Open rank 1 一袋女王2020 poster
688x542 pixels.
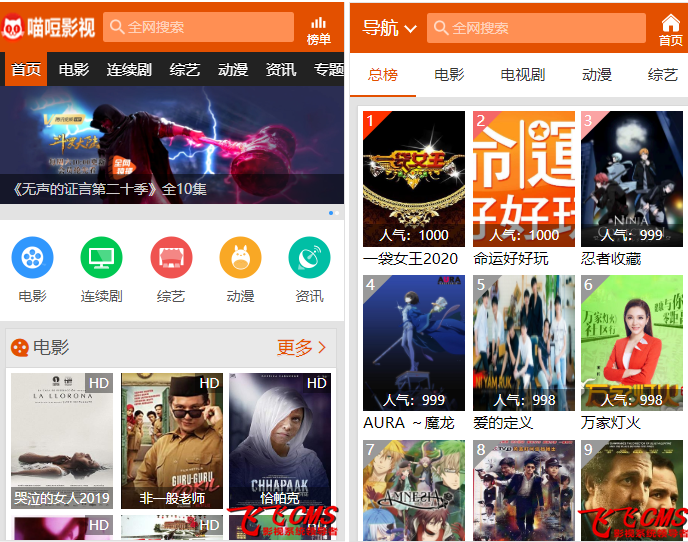(x=414, y=179)
